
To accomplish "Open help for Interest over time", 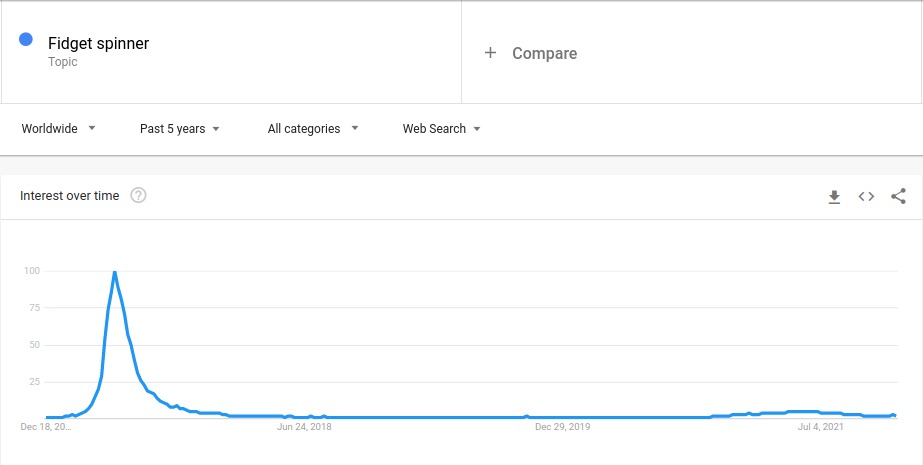I will [x=138, y=195].
